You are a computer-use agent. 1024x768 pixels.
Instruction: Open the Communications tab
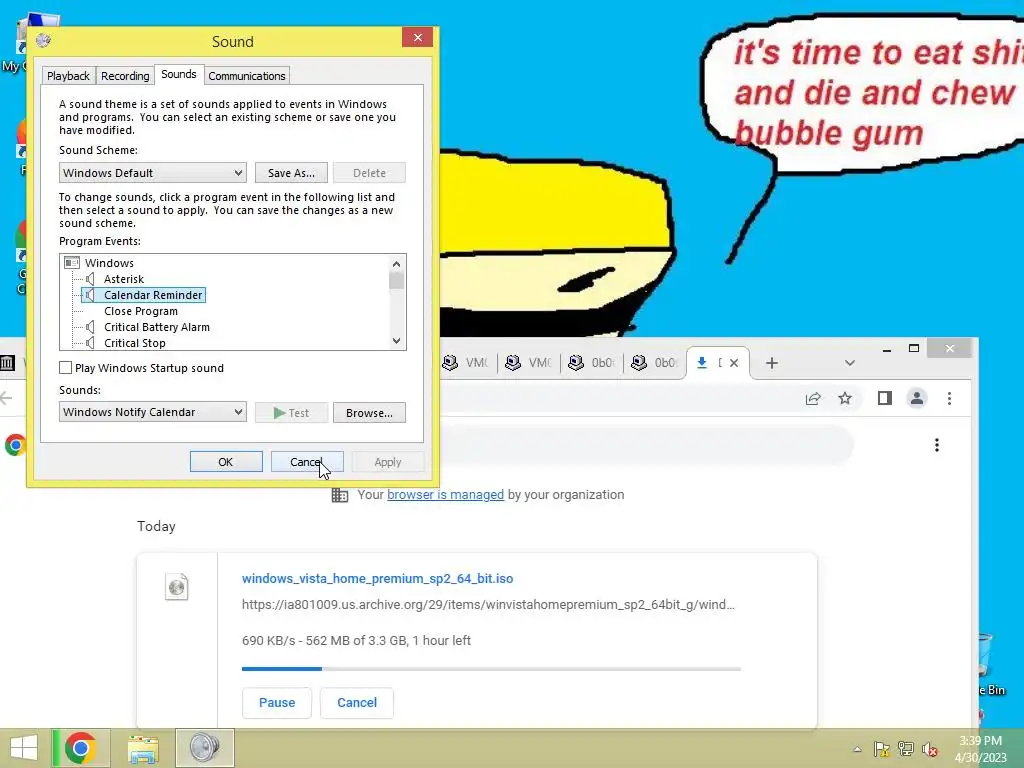point(247,76)
